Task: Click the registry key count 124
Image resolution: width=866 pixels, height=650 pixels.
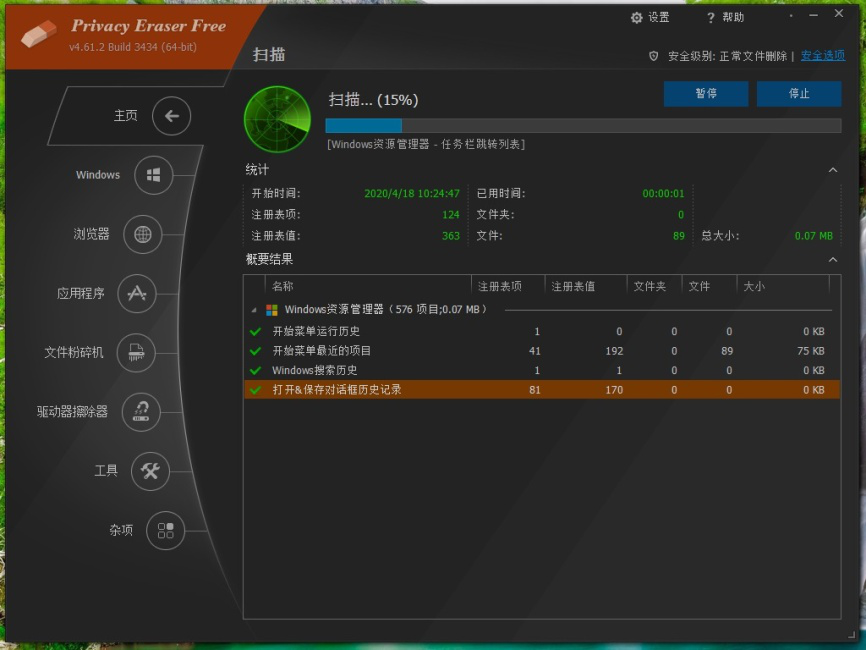Action: (451, 215)
